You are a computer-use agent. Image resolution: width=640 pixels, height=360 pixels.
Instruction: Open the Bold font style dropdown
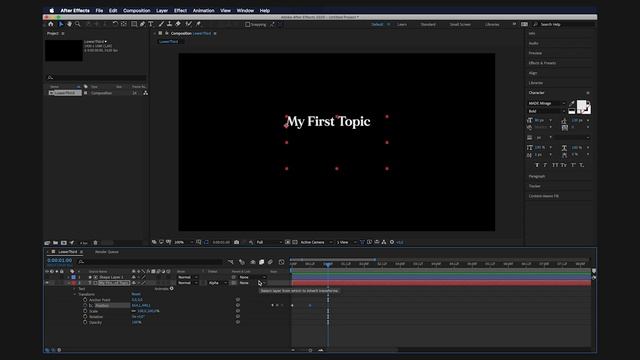547,111
